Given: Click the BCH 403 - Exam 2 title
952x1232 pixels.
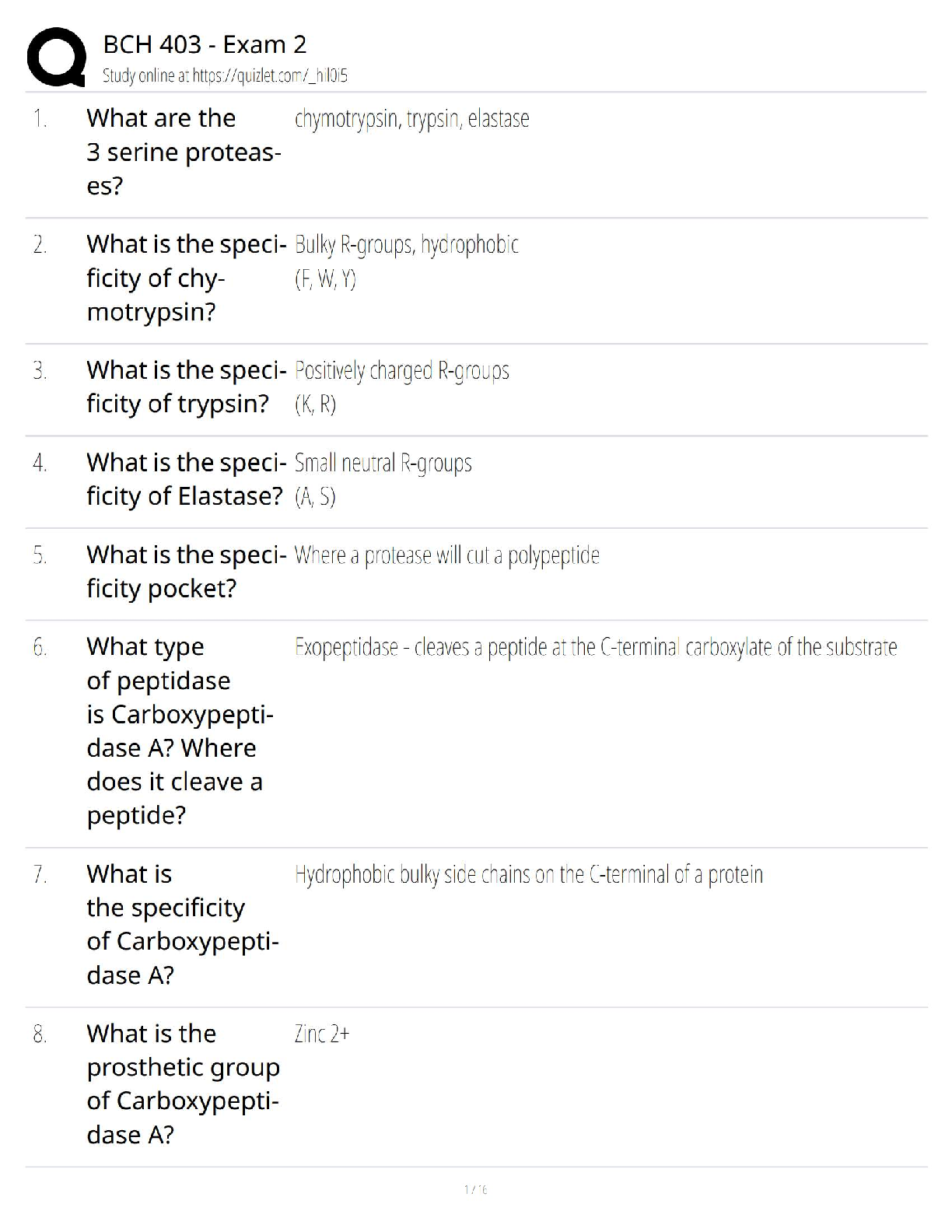Looking at the screenshot, I should (x=205, y=44).
